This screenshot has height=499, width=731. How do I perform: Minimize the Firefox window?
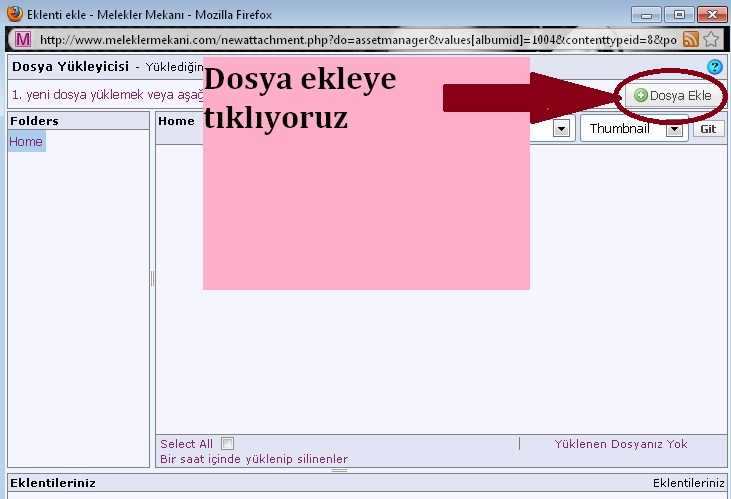646,15
